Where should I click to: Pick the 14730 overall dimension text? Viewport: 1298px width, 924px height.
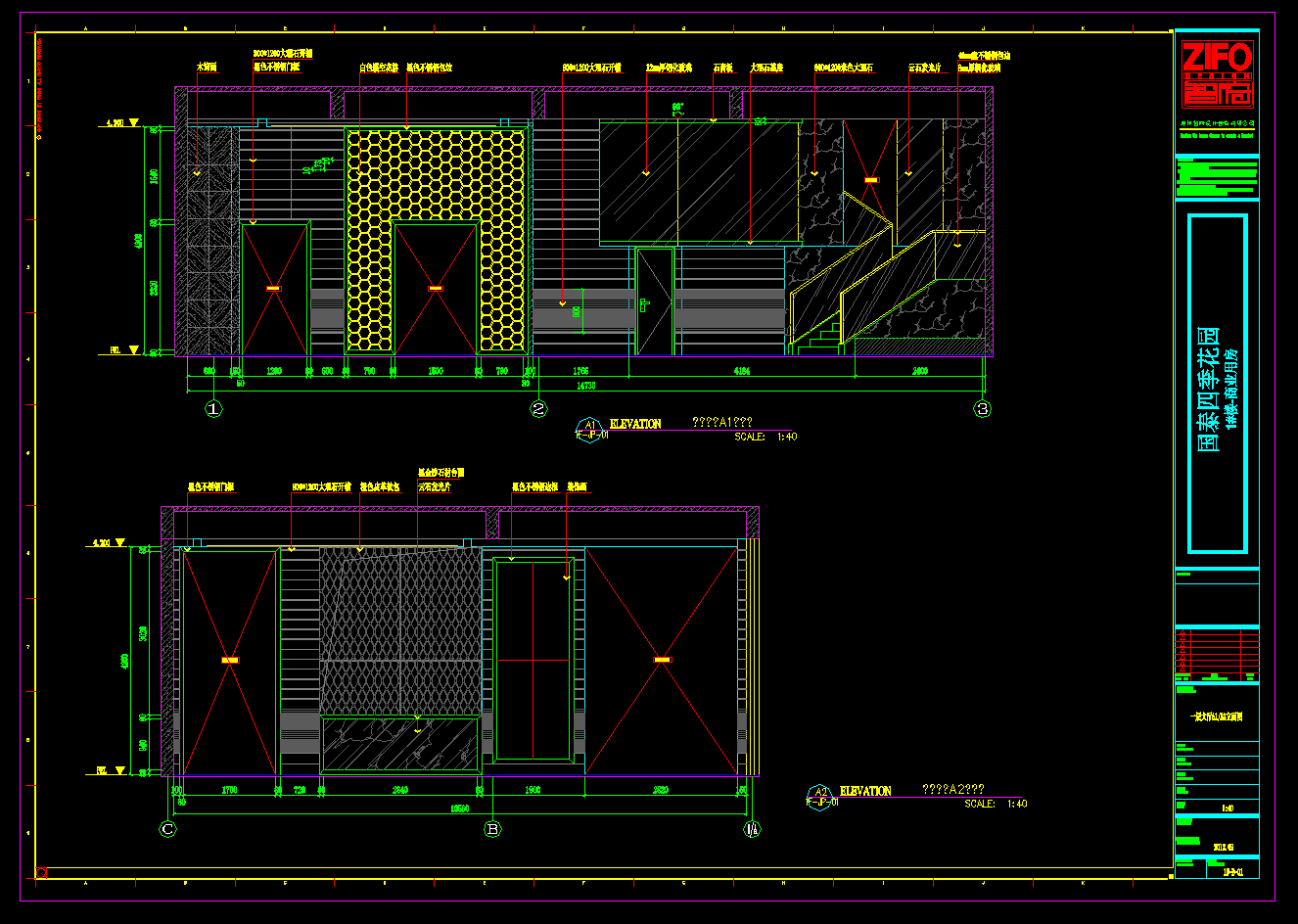click(x=585, y=386)
